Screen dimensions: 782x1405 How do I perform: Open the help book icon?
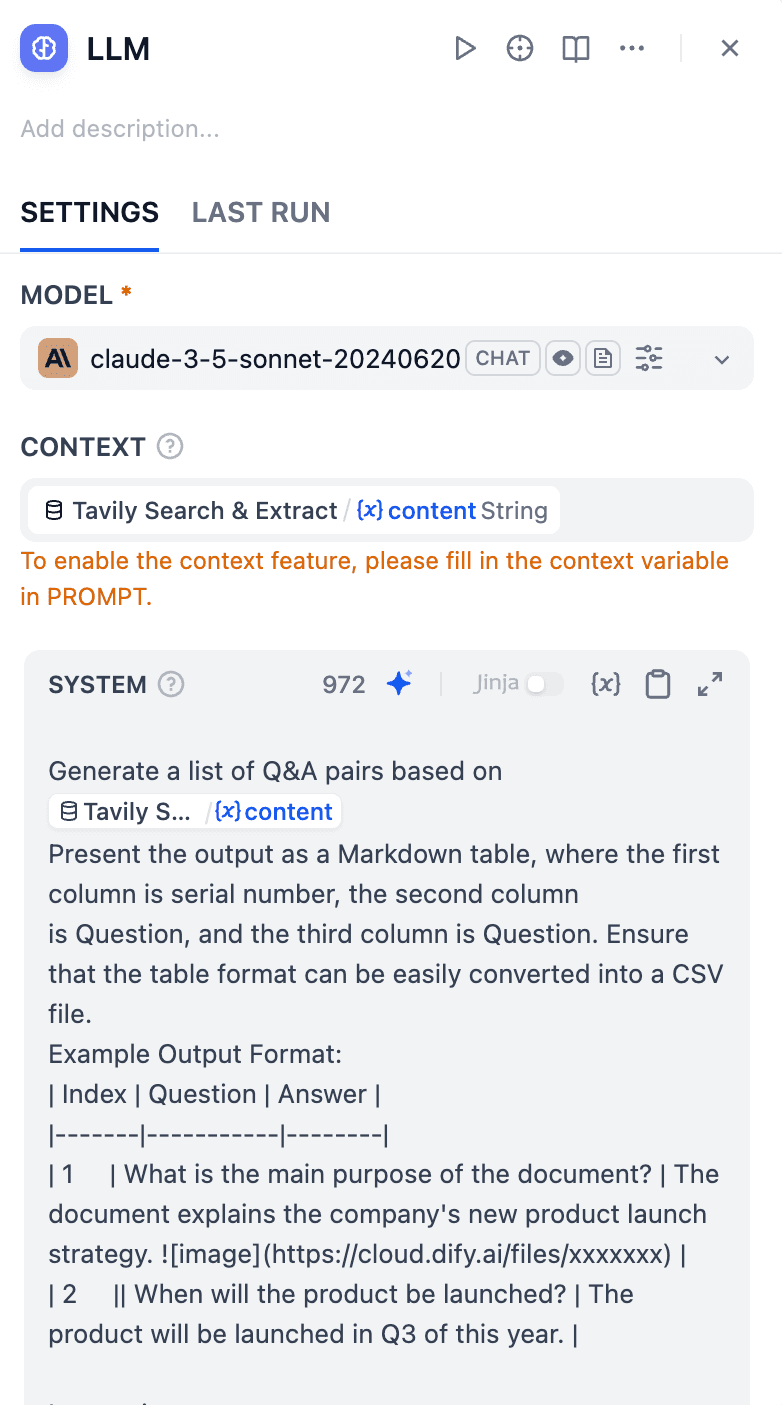pyautogui.click(x=576, y=48)
